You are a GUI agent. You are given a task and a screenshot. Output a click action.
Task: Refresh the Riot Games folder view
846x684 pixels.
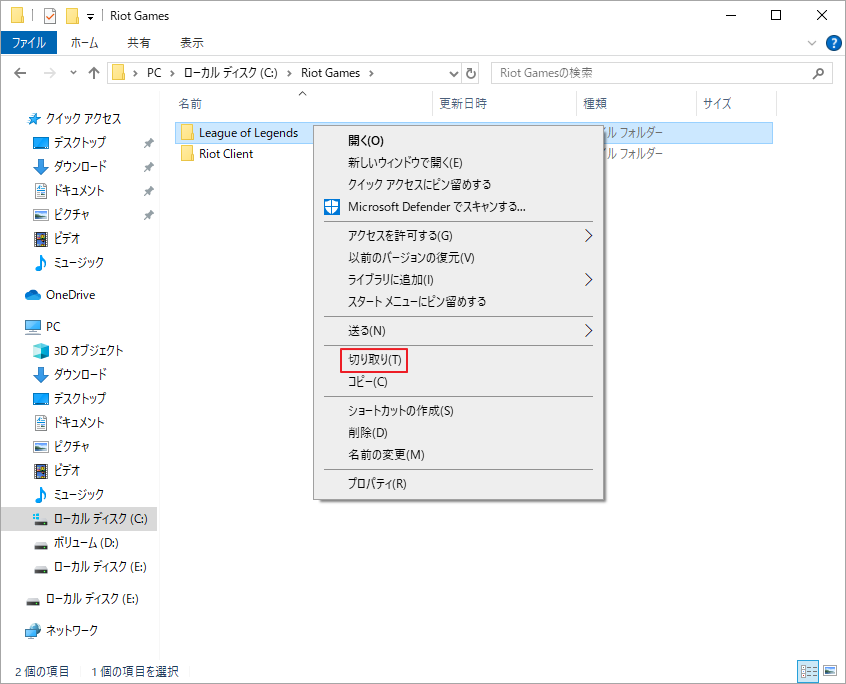[x=471, y=73]
